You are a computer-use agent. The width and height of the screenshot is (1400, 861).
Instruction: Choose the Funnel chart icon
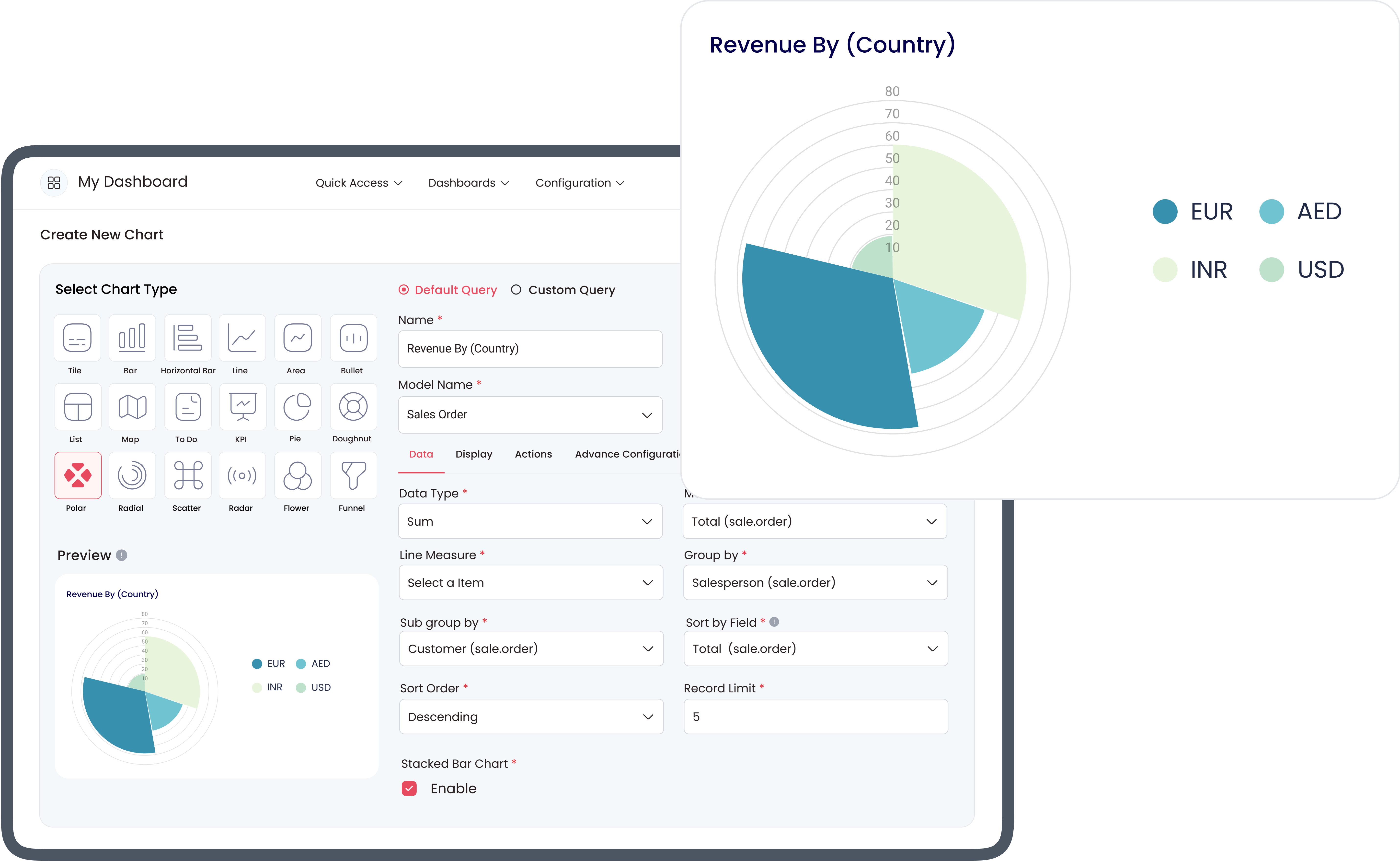[x=353, y=475]
